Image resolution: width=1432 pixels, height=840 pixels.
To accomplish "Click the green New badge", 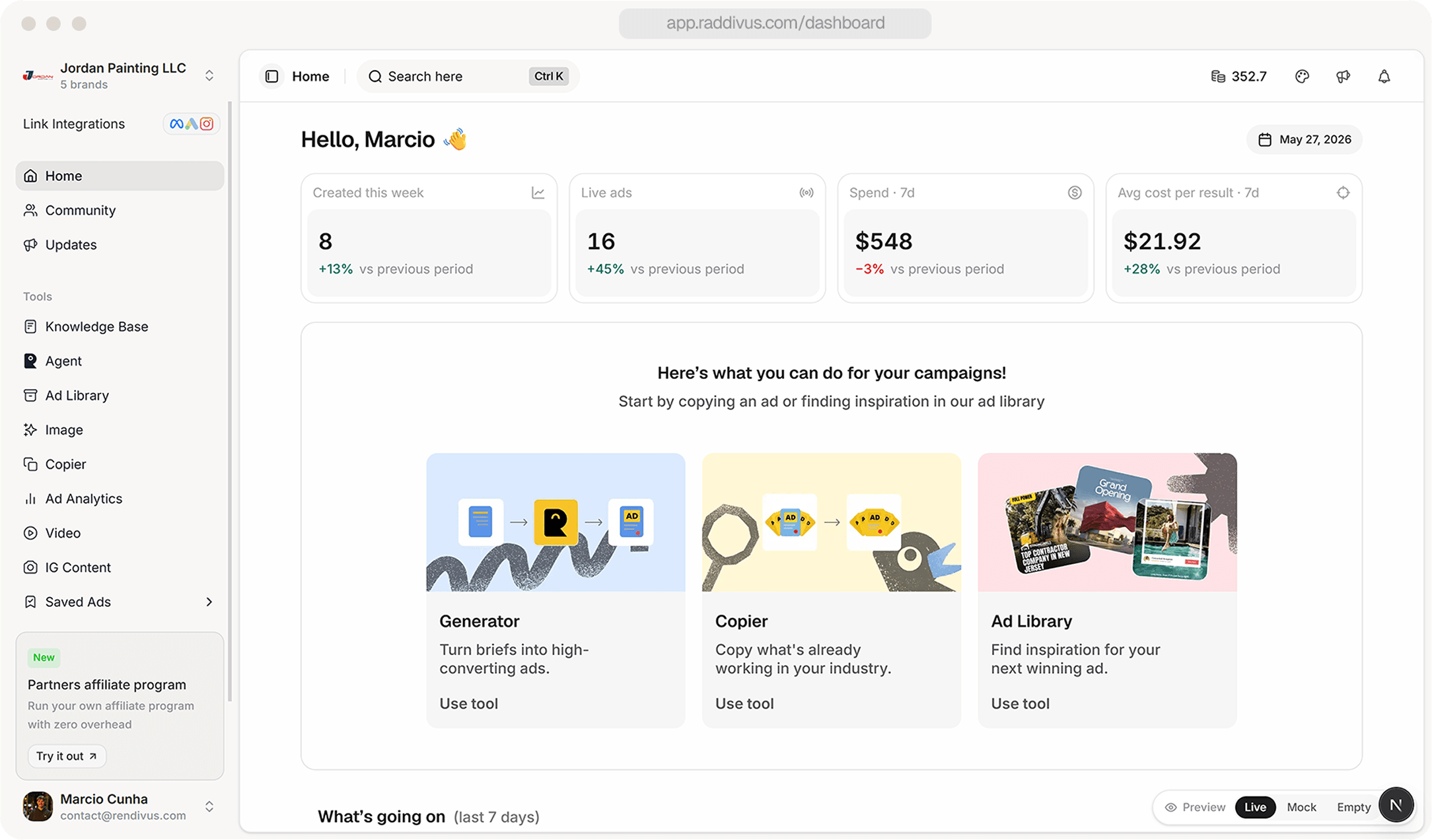I will (44, 658).
